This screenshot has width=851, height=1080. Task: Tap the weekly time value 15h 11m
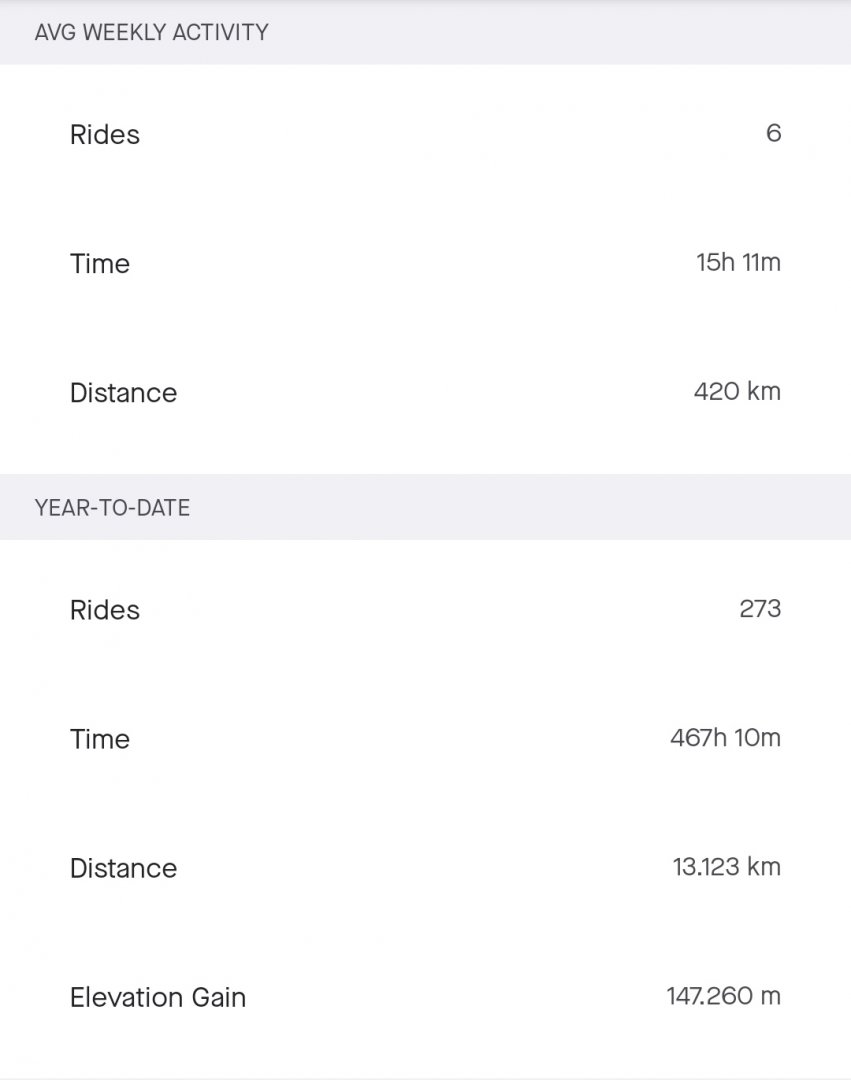pyautogui.click(x=738, y=263)
